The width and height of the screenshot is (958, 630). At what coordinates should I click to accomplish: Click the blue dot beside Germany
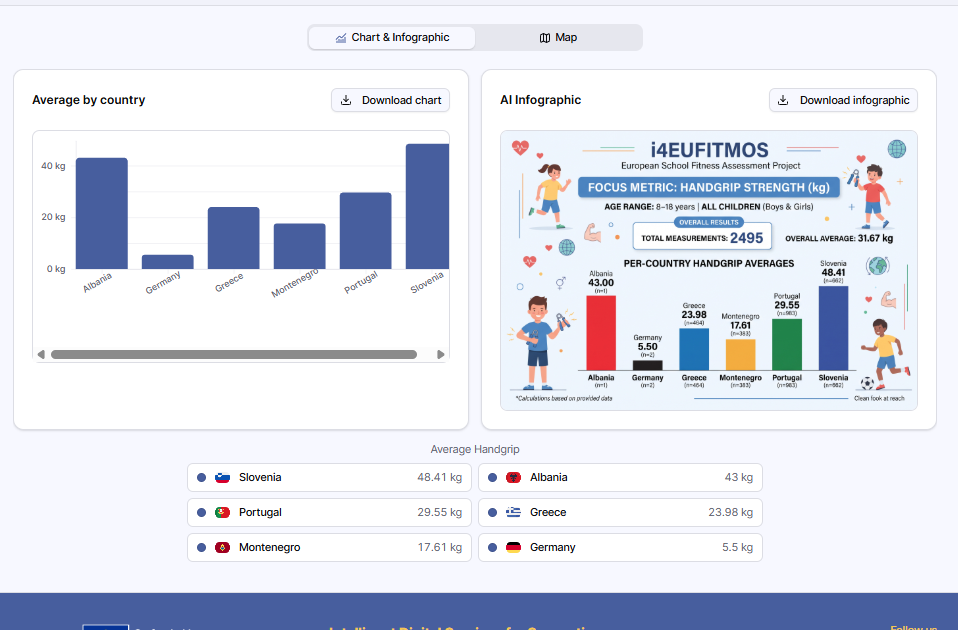pos(492,548)
